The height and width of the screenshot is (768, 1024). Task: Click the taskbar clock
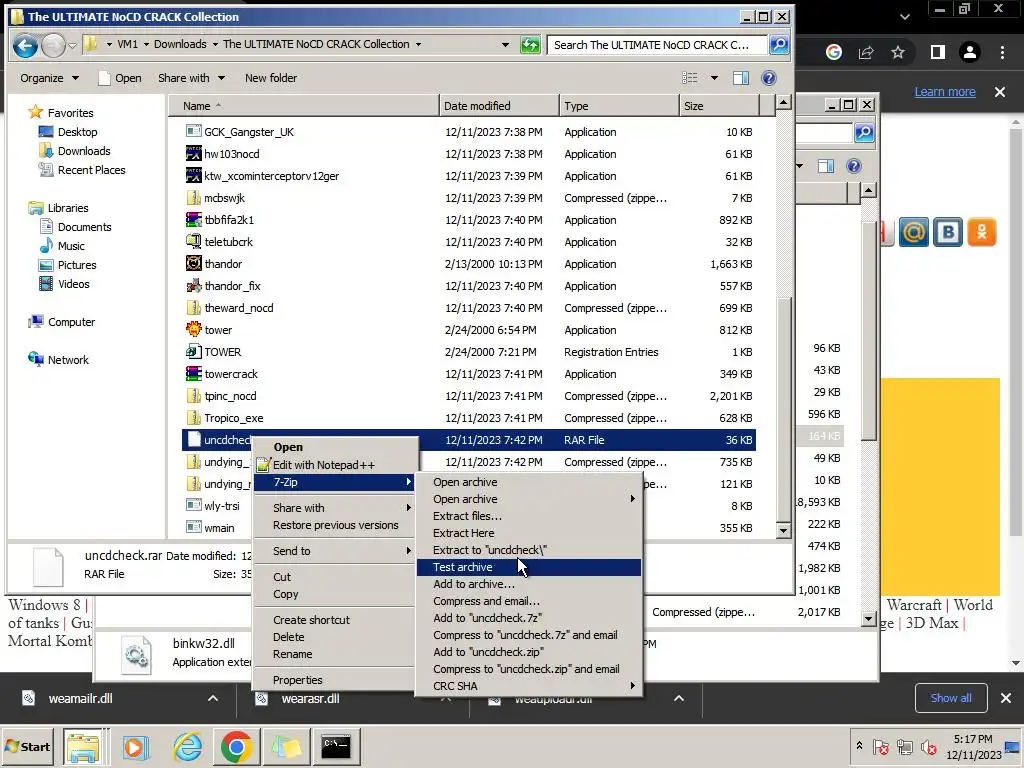point(973,746)
